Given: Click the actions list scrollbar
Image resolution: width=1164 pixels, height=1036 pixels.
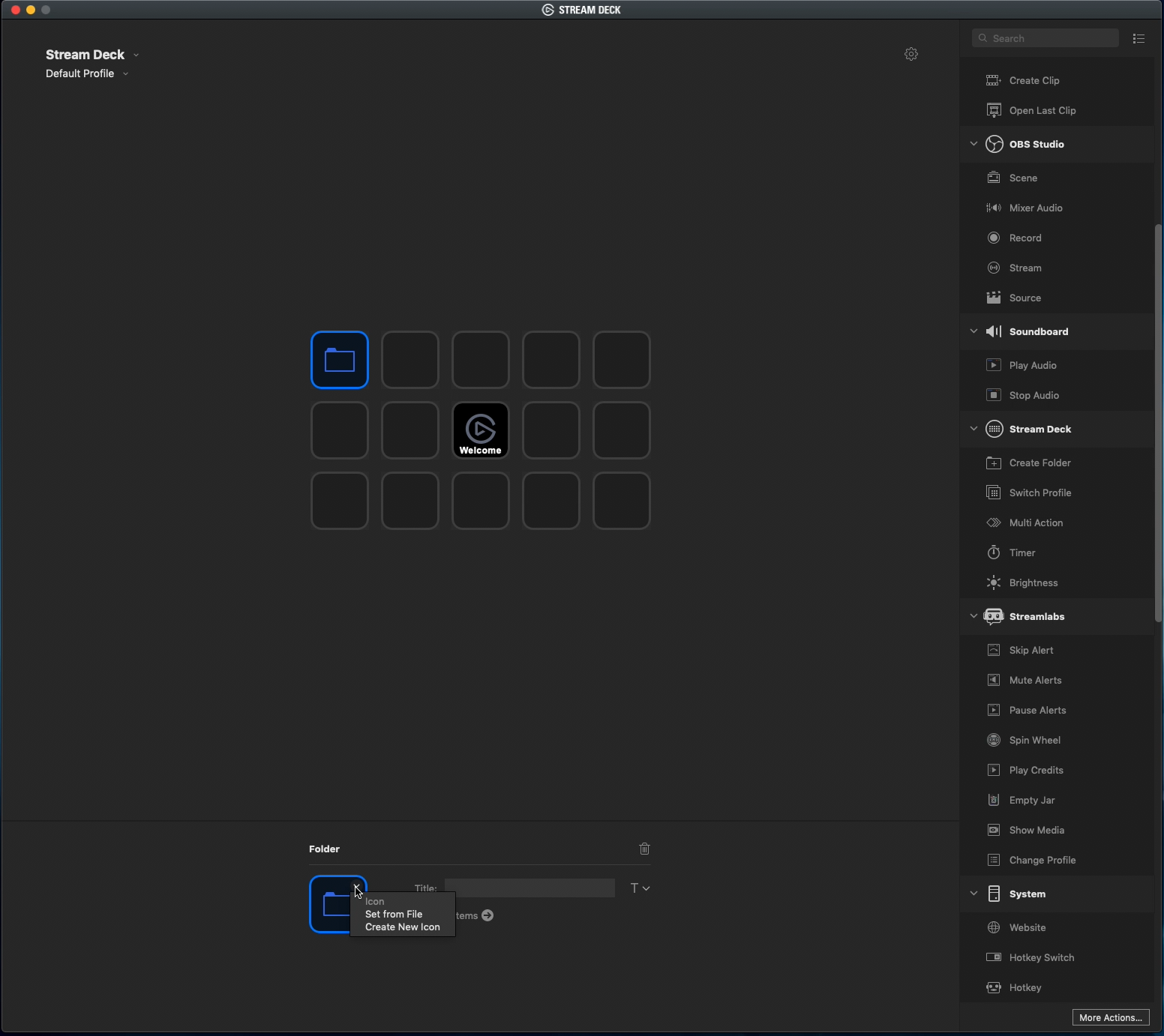Looking at the screenshot, I should click(1158, 424).
